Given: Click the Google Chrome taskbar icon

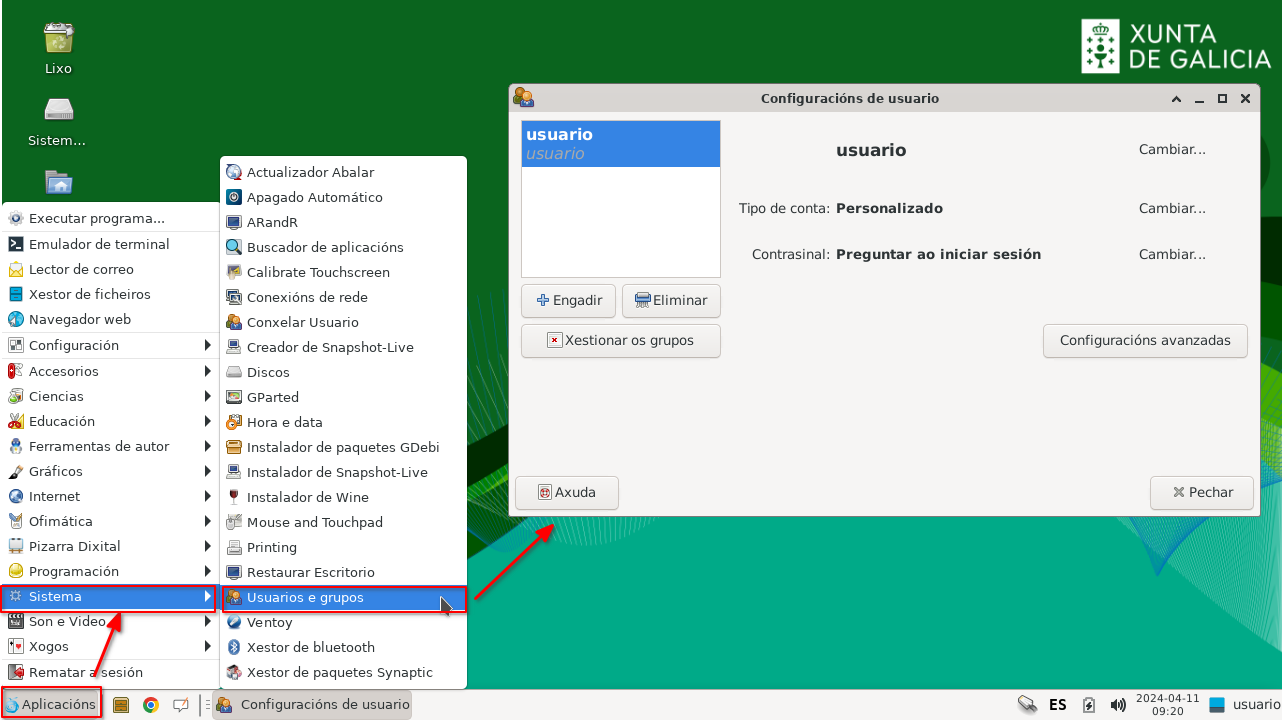Looking at the screenshot, I should (151, 705).
